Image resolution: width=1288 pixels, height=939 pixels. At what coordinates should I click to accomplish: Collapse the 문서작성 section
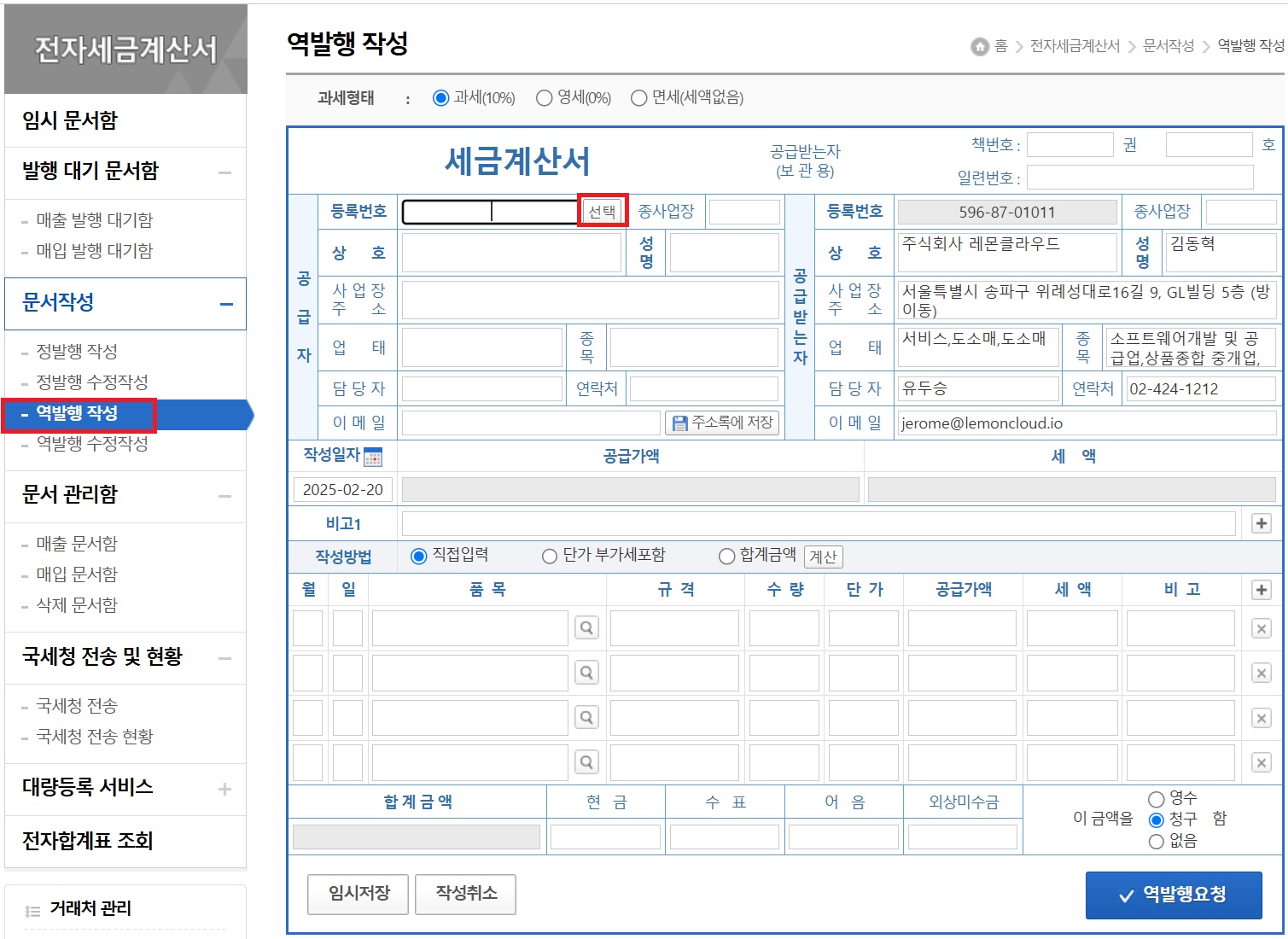(226, 304)
